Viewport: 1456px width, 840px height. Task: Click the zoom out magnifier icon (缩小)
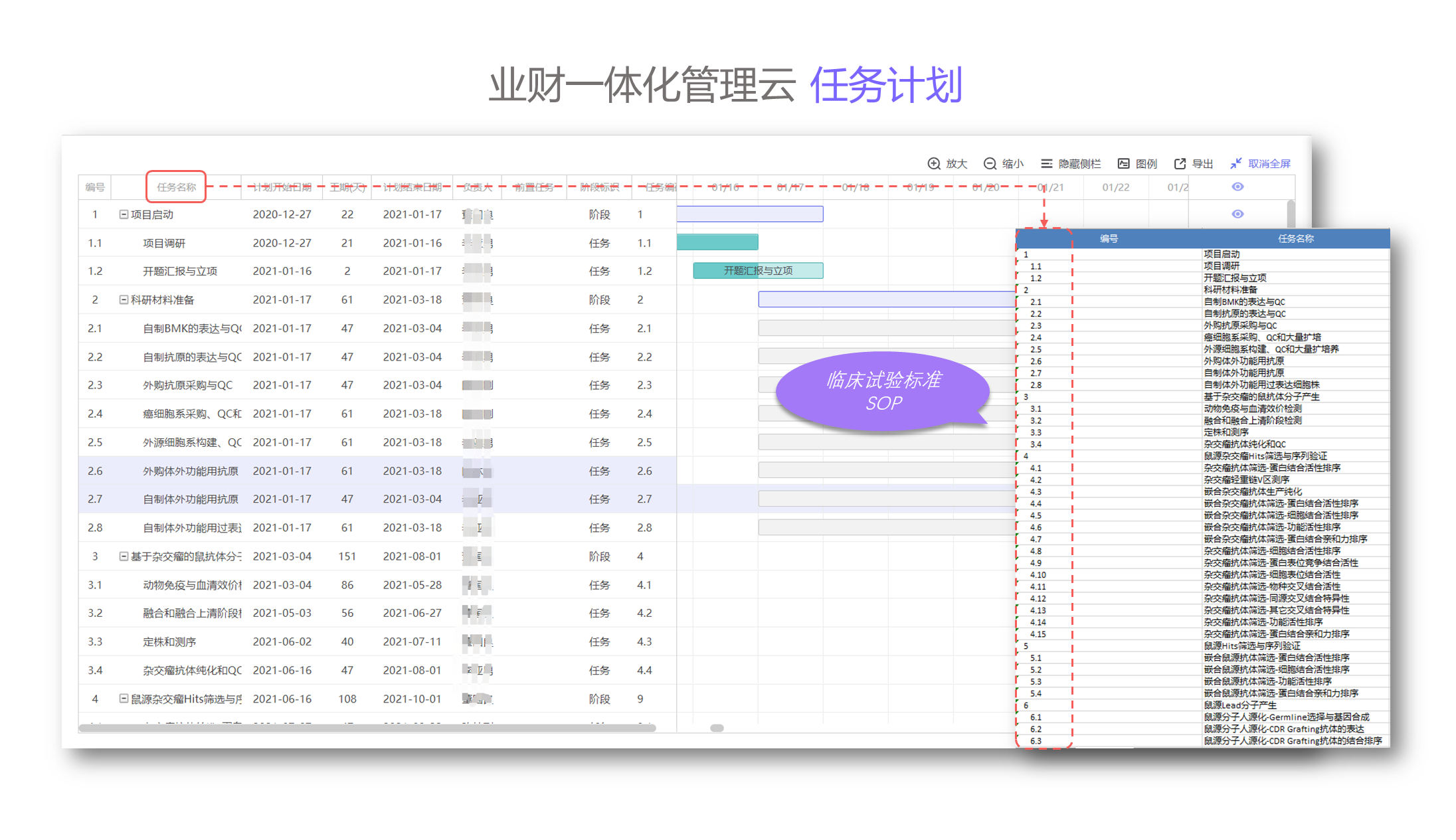point(990,163)
